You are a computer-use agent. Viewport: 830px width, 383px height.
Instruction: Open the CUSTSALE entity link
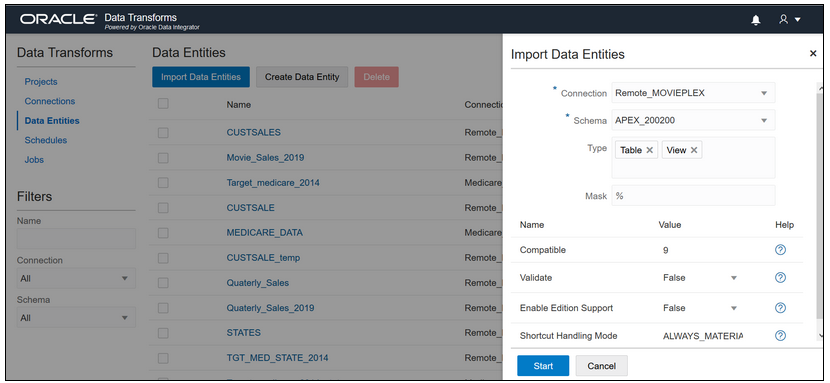coord(250,208)
